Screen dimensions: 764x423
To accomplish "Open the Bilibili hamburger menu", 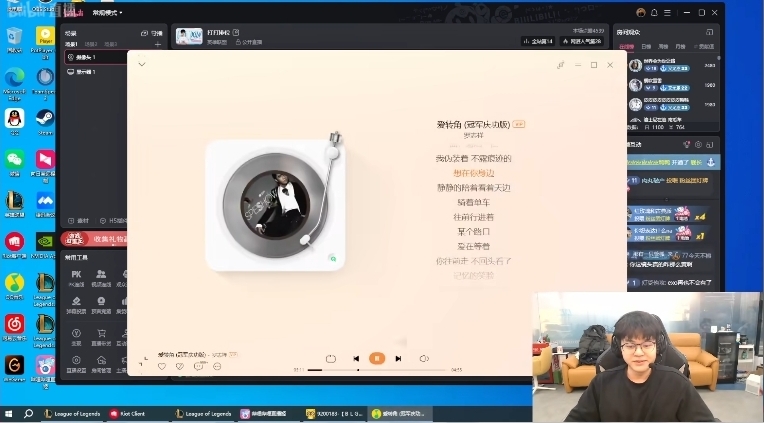I will (669, 13).
